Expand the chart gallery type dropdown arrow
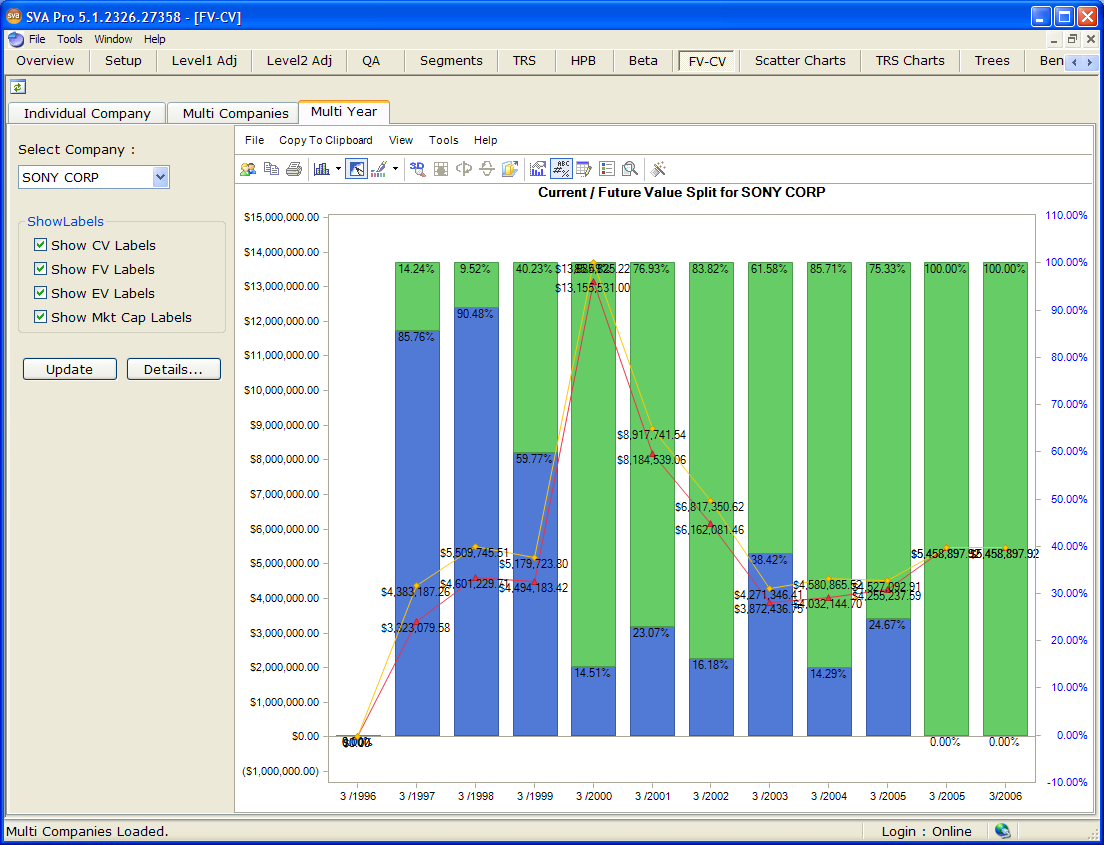Image resolution: width=1104 pixels, height=845 pixels. pos(338,169)
